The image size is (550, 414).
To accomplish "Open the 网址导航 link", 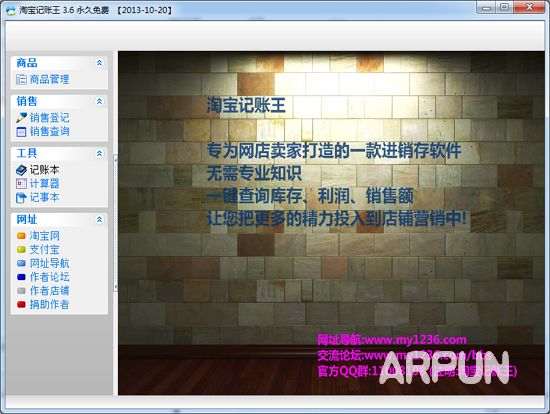I will click(x=49, y=263).
